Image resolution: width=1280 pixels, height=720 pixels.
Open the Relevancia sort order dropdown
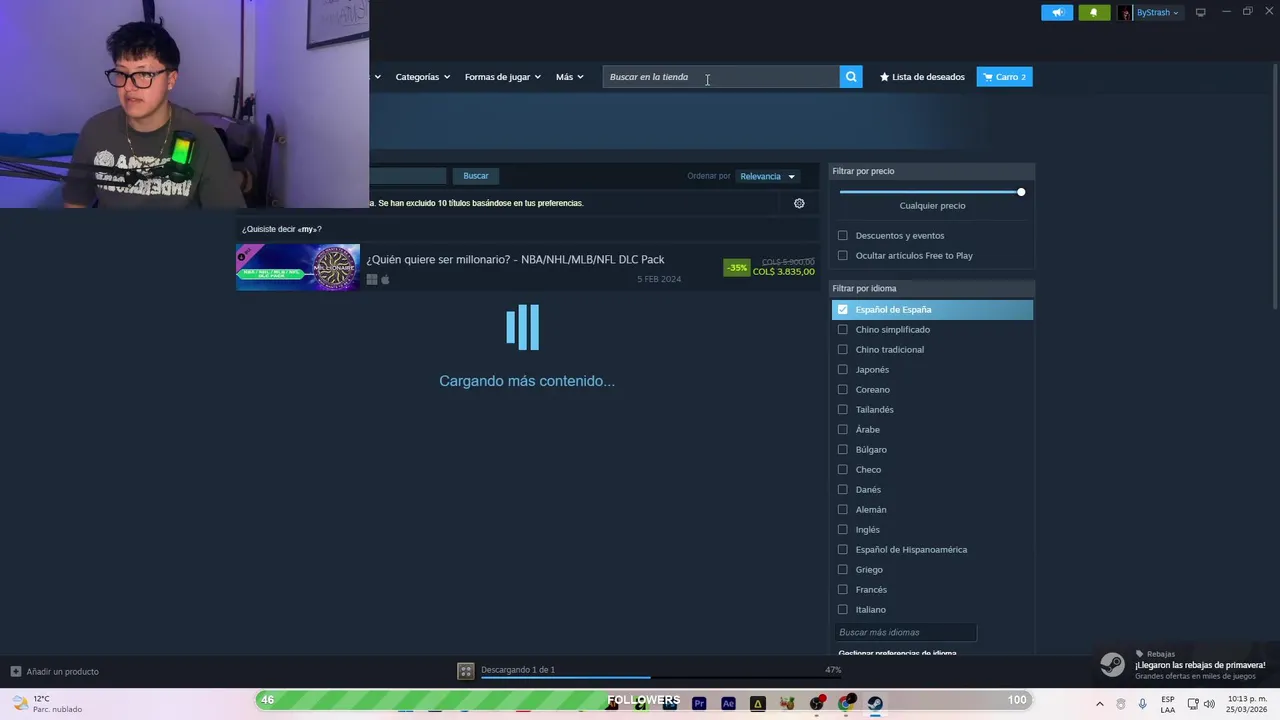tap(767, 176)
